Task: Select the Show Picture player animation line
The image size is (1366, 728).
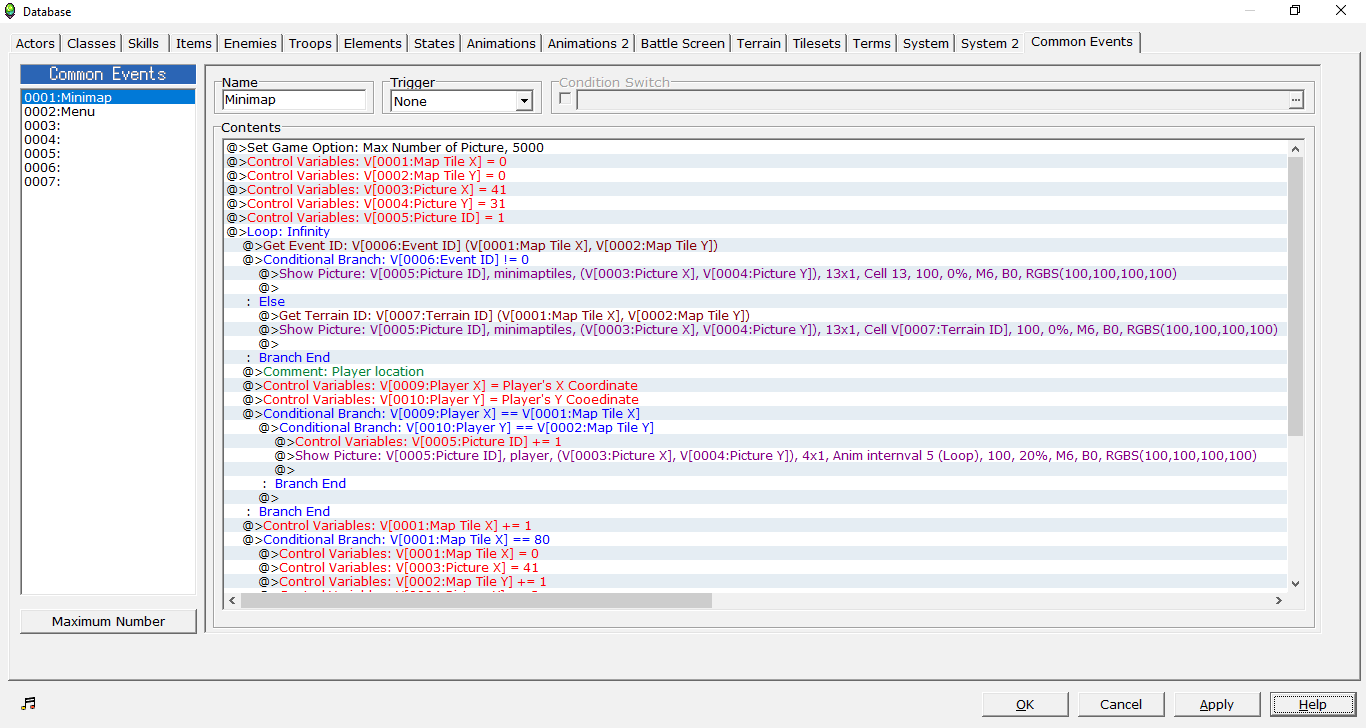Action: tap(756, 455)
